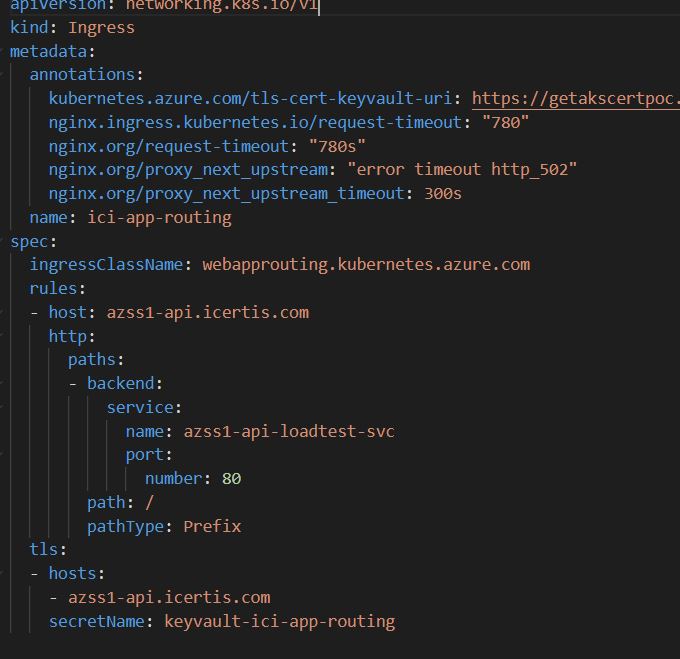Select "error timeout http_502" value
680x659 pixels.
coord(462,170)
